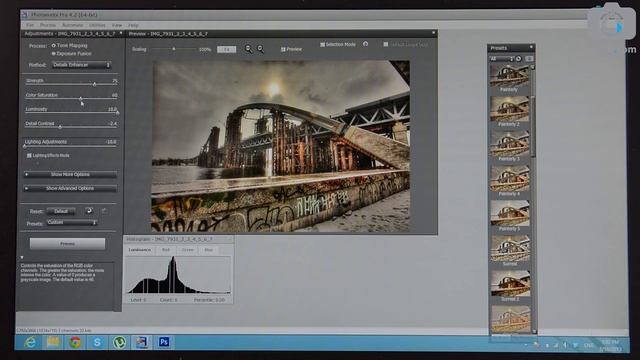The height and width of the screenshot is (360, 640).
Task: Select the Surreal 2 preset thumbnail
Action: [510, 283]
